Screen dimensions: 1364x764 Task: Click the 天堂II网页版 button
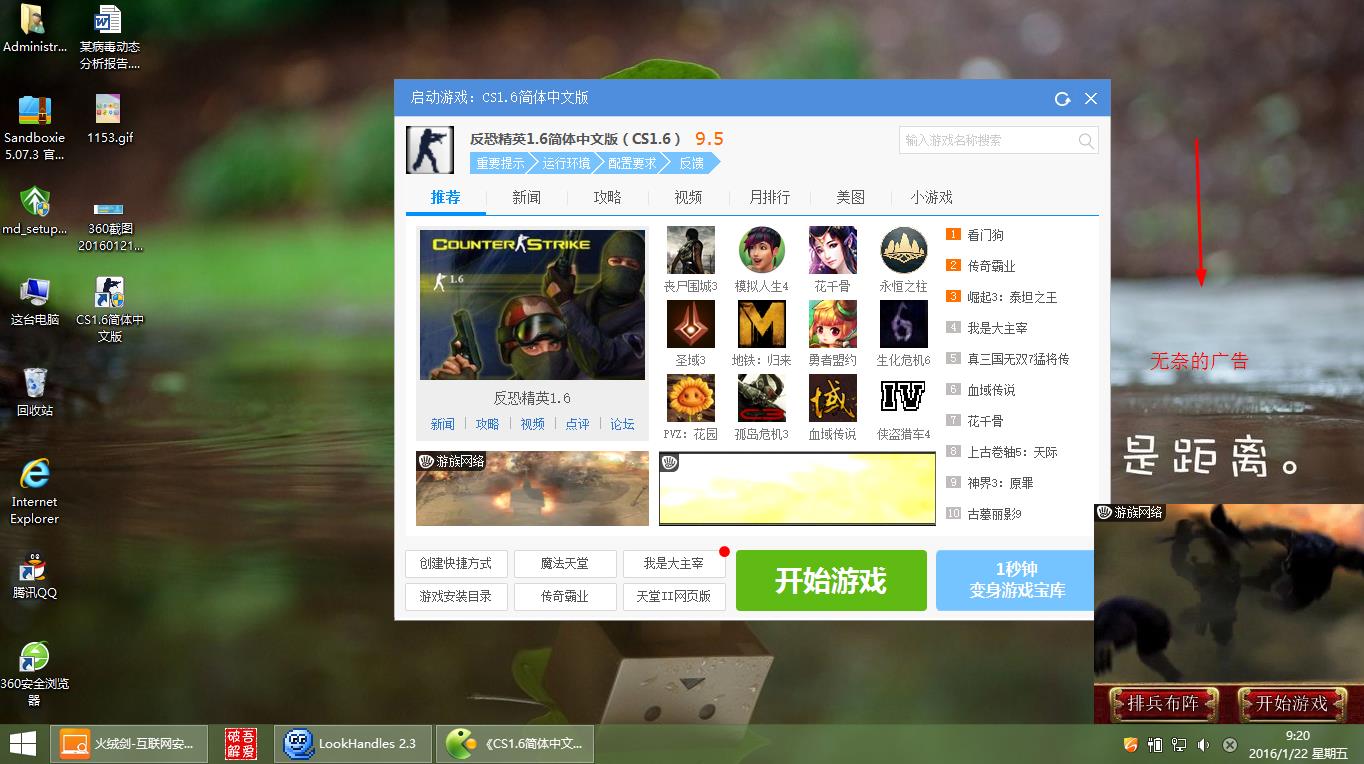(x=674, y=596)
